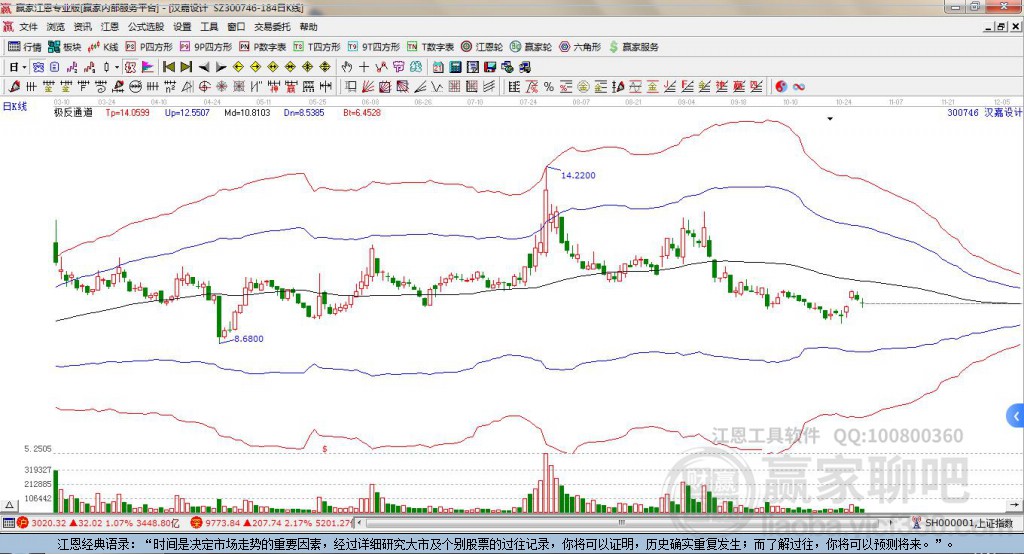Click SH000001 上证指数 status entry
Viewport: 1024px width, 554px height.
963,523
